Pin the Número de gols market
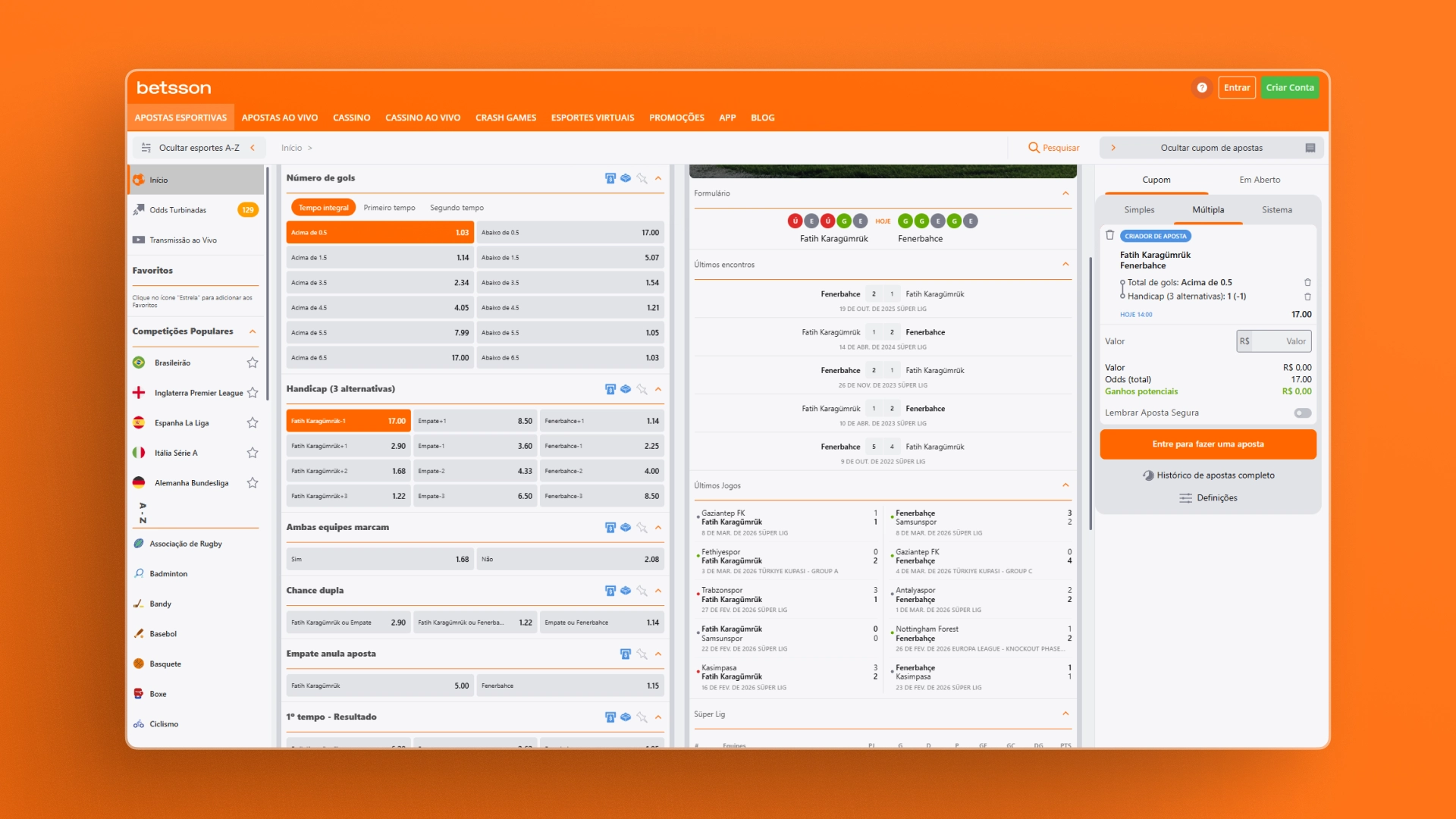 (642, 178)
